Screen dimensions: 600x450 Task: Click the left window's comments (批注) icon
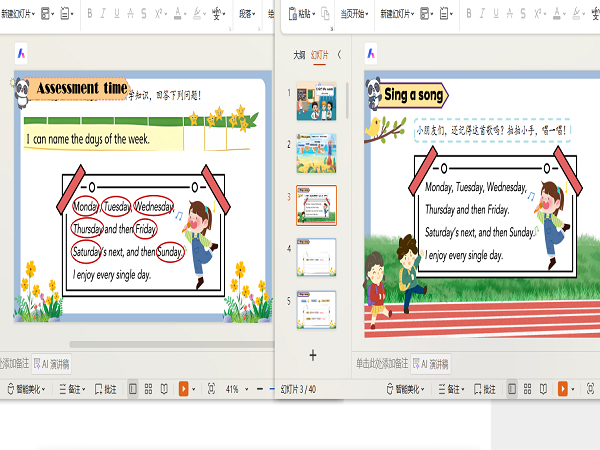point(104,388)
